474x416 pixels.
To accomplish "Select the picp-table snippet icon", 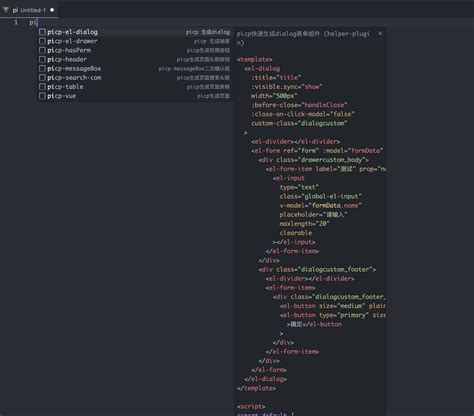I will pos(42,87).
